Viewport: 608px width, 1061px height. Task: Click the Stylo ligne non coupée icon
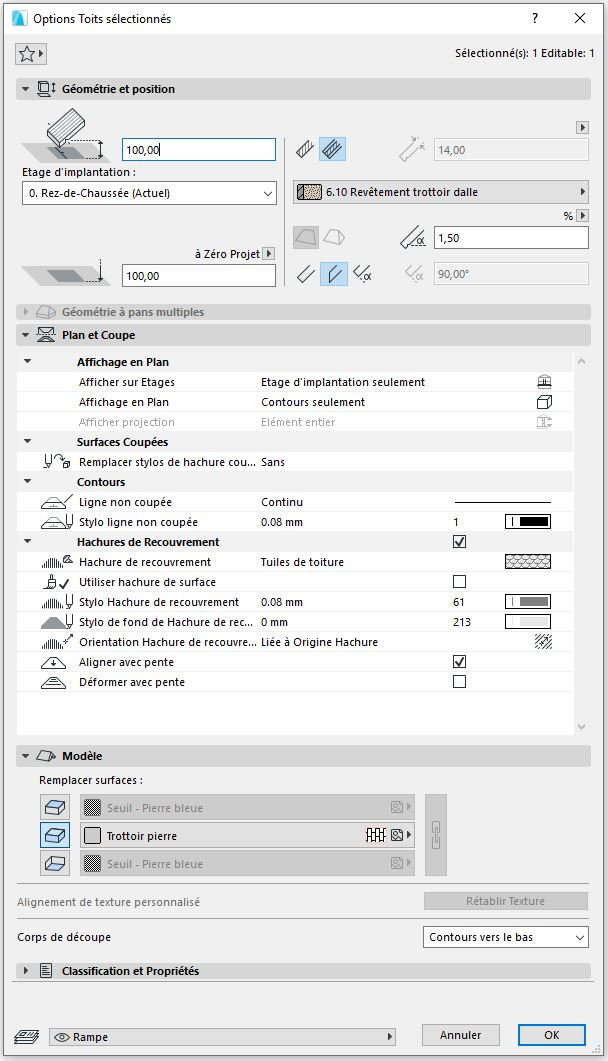57,522
